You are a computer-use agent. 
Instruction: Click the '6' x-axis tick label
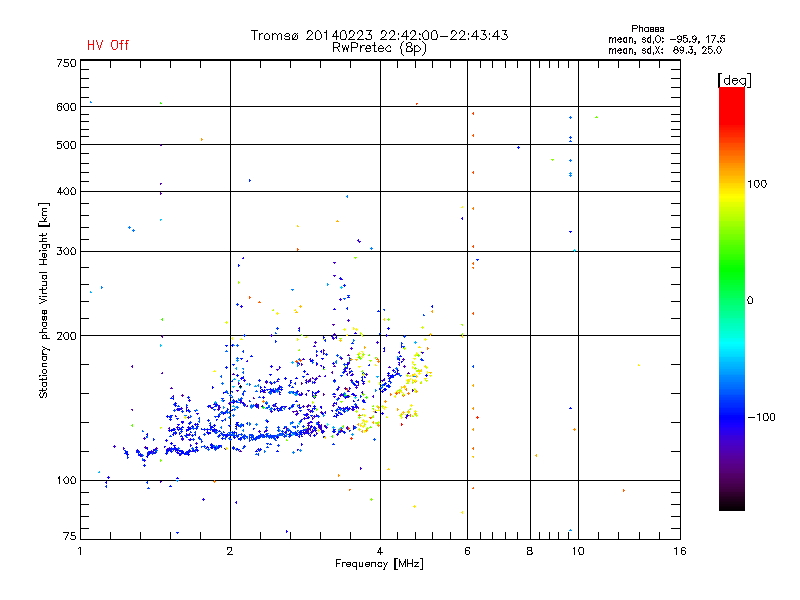[467, 551]
